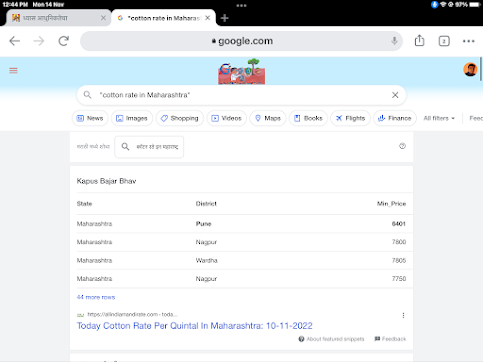Screen dimensions: 483x362
Task: Open the tab switcher showing 2 tabs
Action: pos(444,41)
